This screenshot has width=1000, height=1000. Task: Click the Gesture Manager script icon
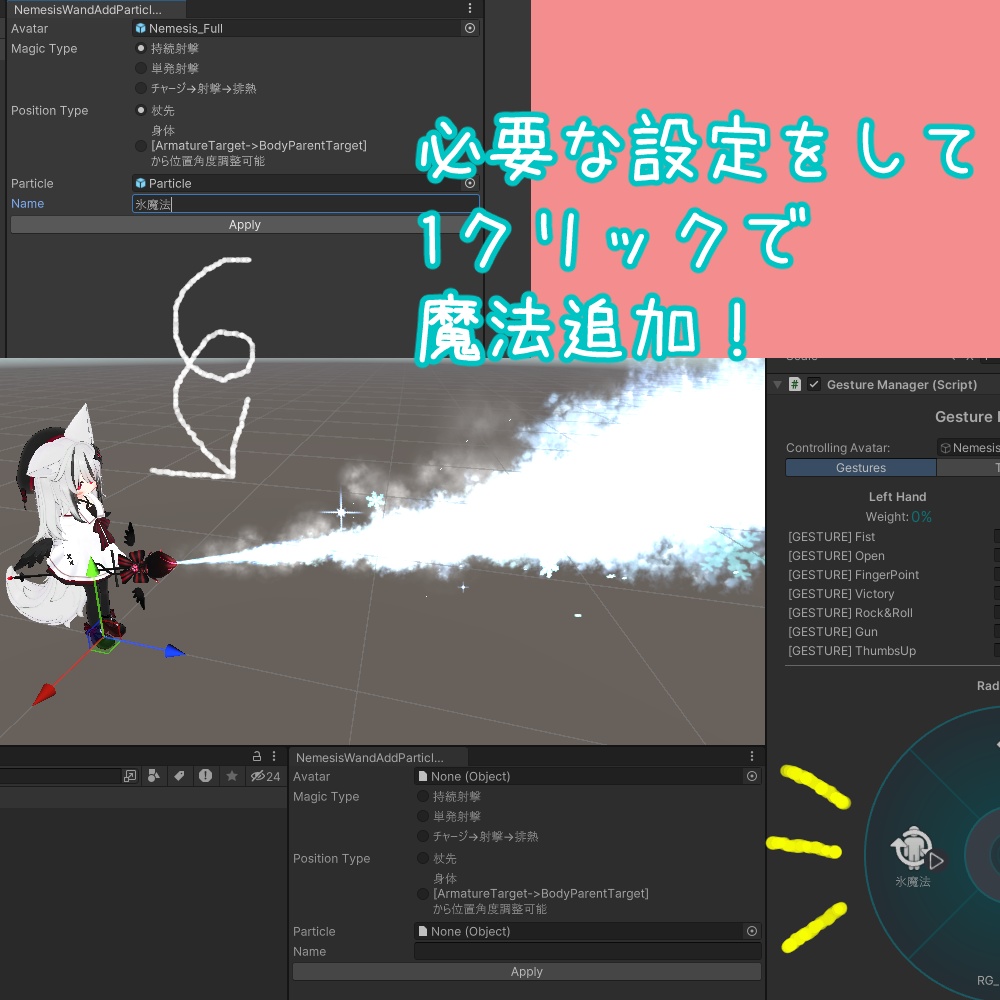coord(794,384)
